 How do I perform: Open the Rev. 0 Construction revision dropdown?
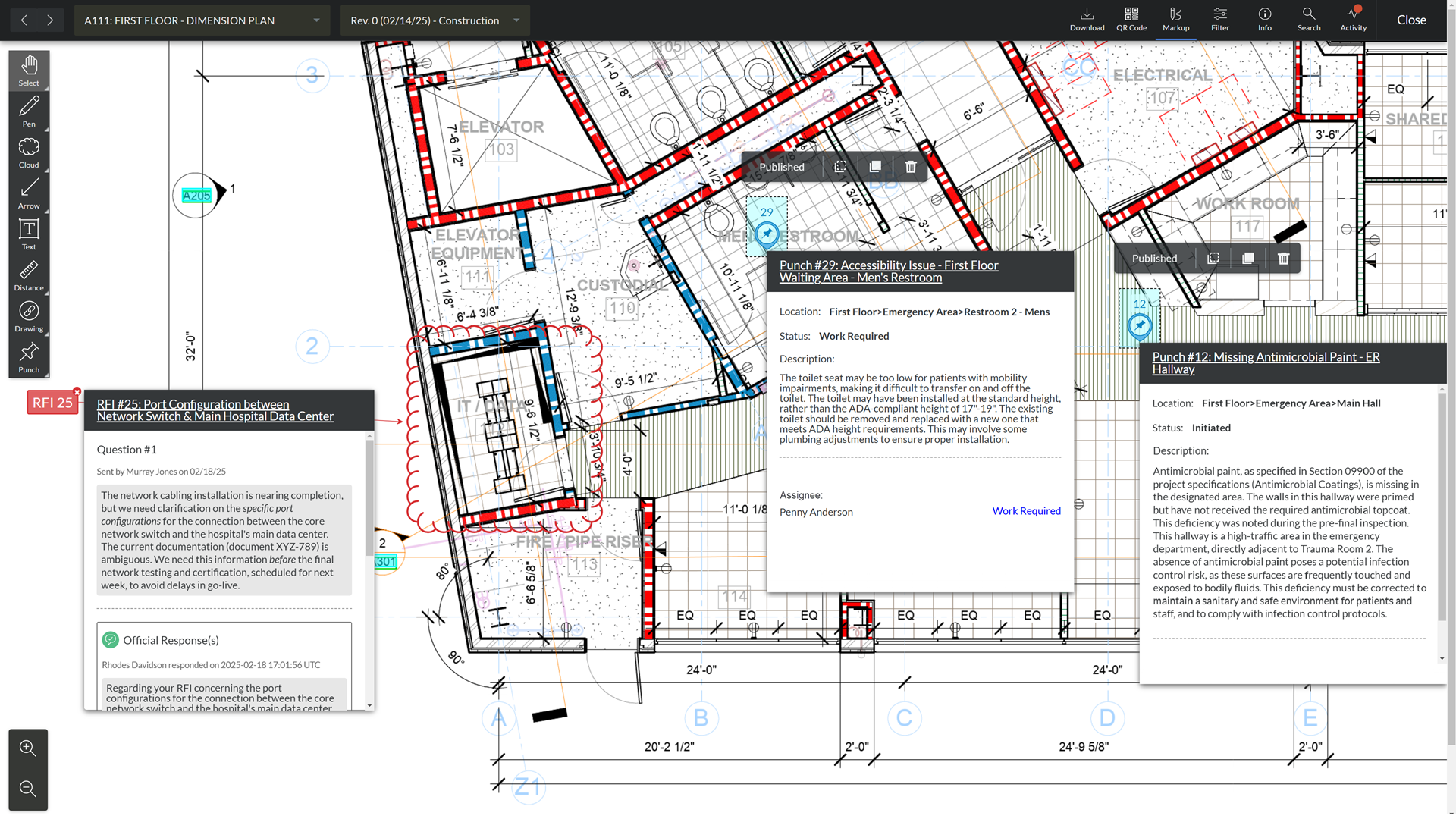(434, 20)
